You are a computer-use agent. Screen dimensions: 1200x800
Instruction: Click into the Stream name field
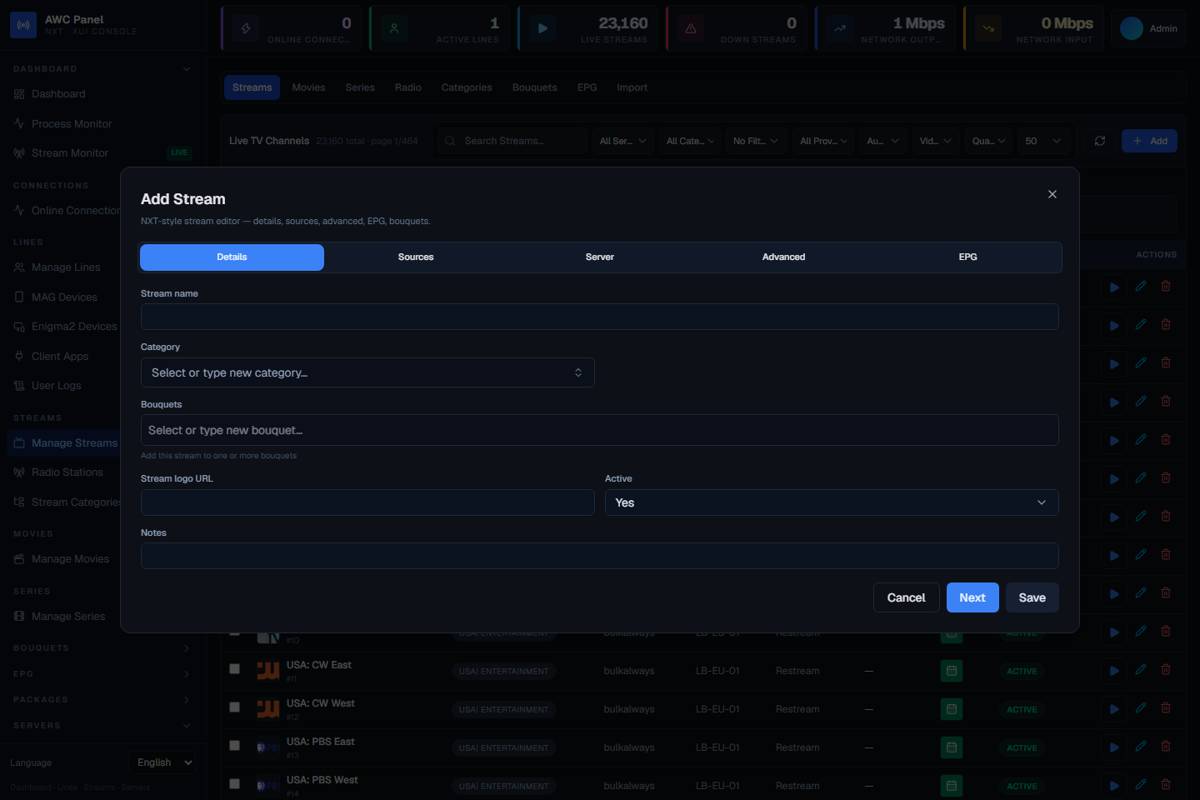(600, 317)
